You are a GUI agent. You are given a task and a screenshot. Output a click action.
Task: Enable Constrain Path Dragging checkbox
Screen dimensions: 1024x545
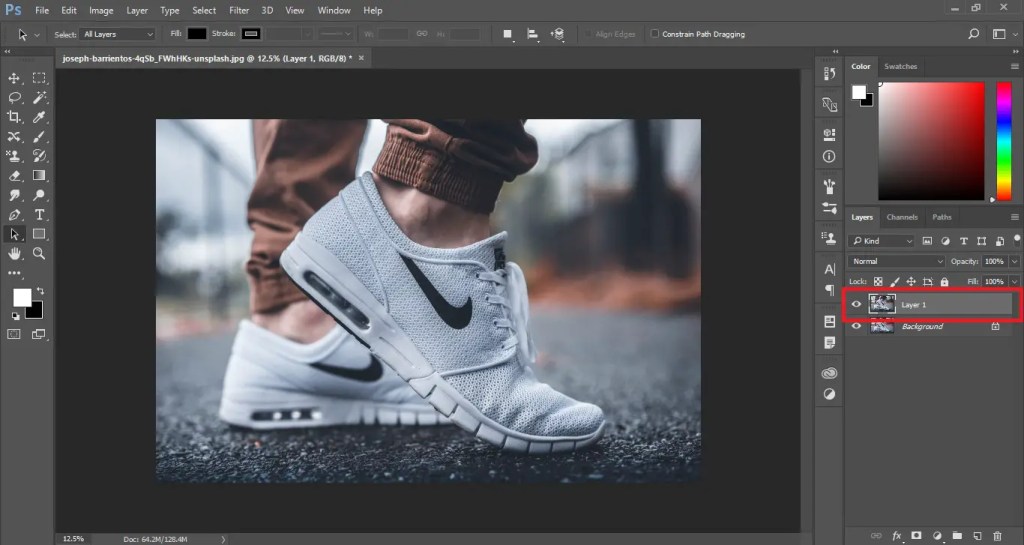654,34
